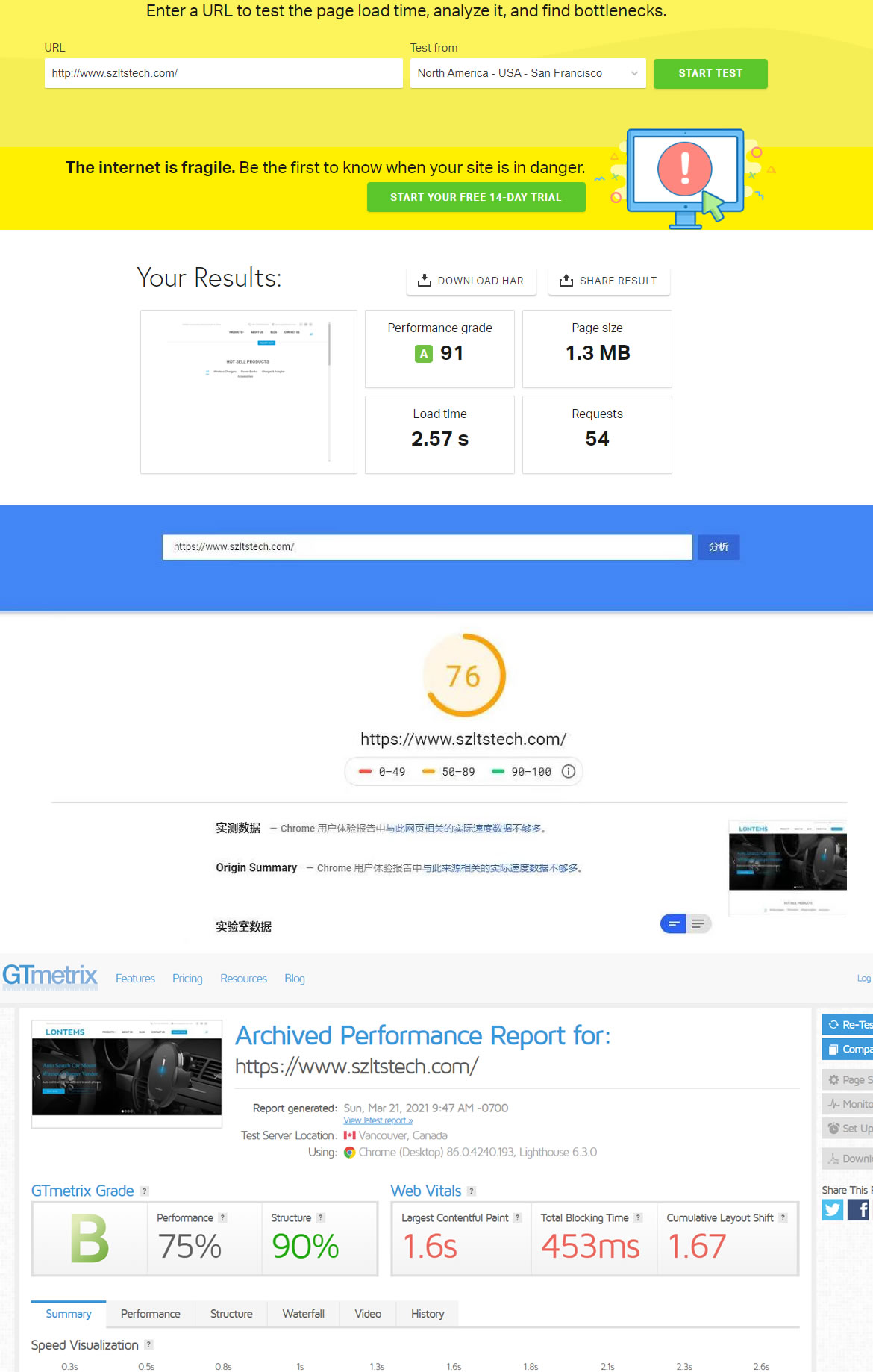Screen dimensions: 873x1372
Task: Open Pricing in GTmetrix navigation
Action: [x=187, y=979]
